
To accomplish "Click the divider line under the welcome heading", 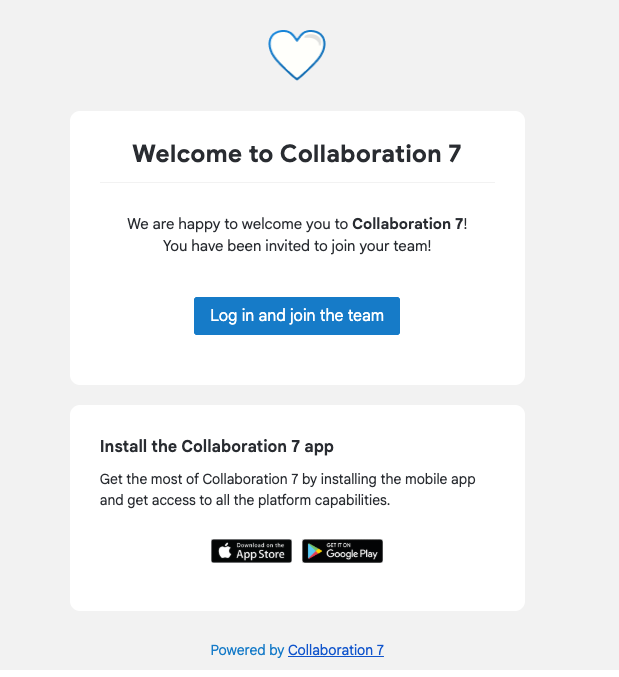I will coord(297,183).
